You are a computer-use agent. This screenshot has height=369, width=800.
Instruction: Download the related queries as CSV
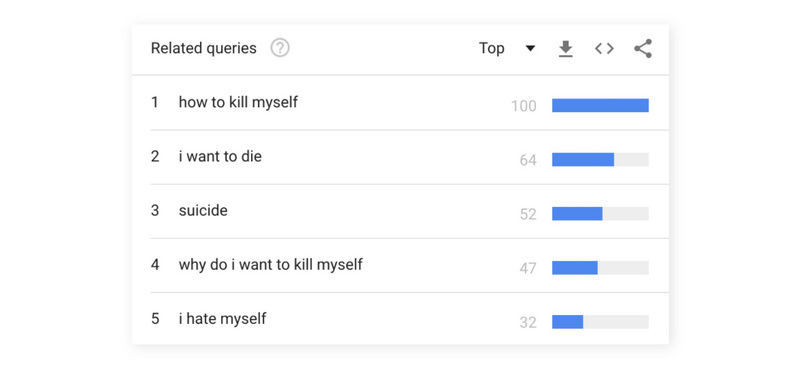point(565,49)
